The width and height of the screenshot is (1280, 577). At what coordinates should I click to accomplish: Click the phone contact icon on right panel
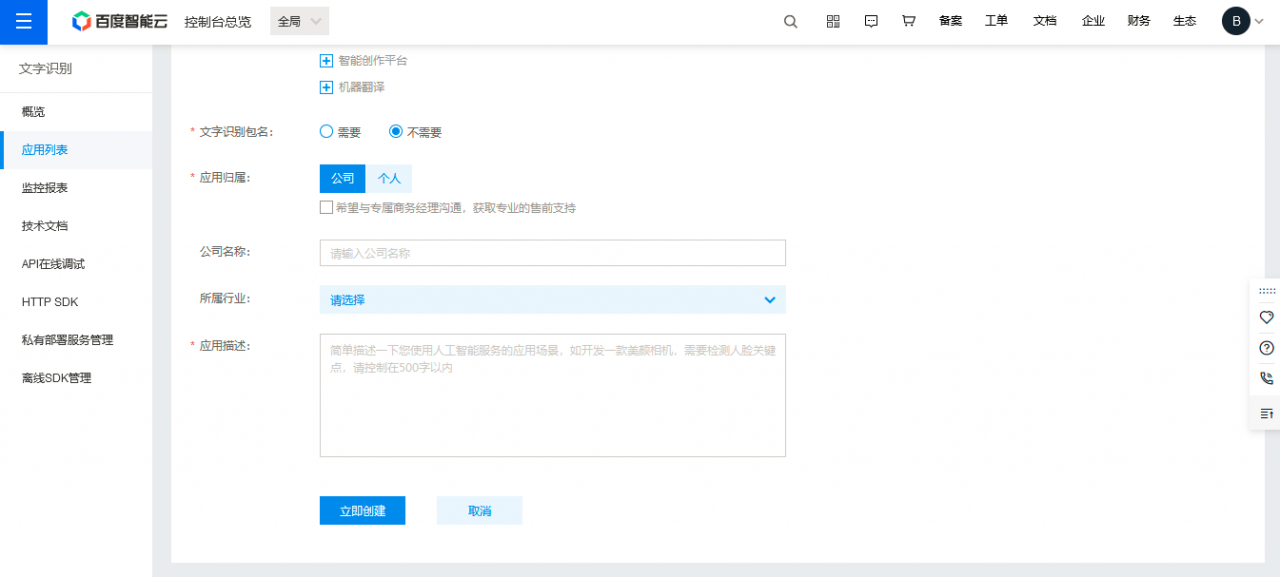coord(1266,379)
